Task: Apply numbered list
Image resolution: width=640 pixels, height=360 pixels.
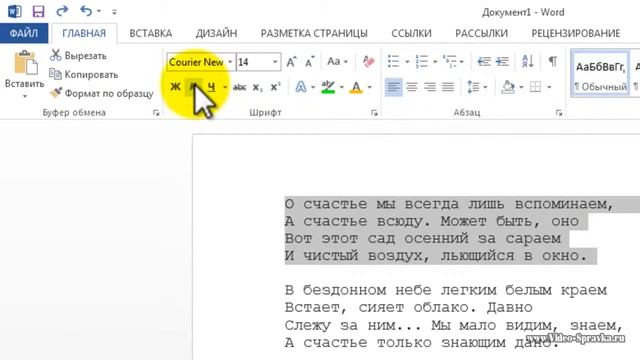Action: (422, 62)
